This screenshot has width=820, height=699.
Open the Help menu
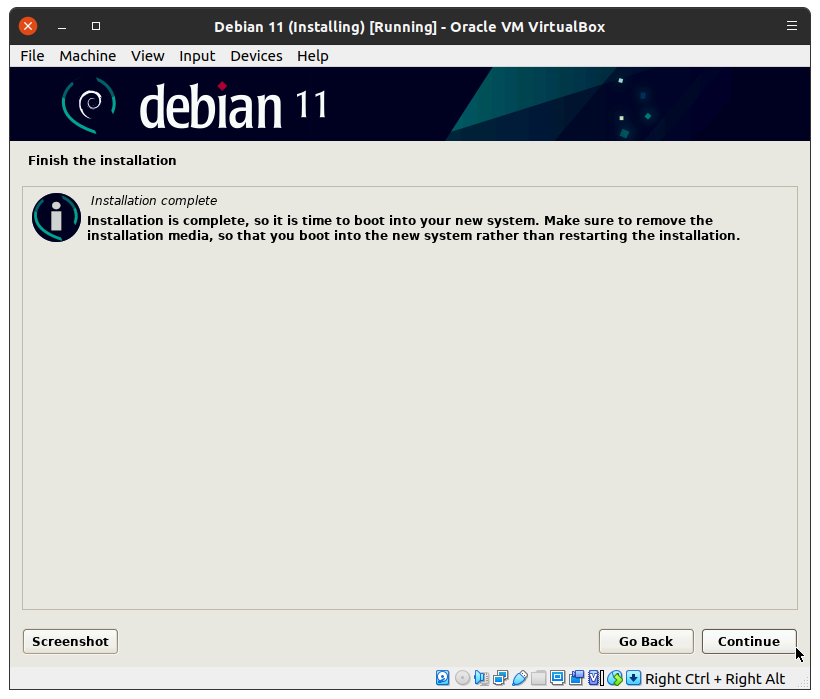312,56
